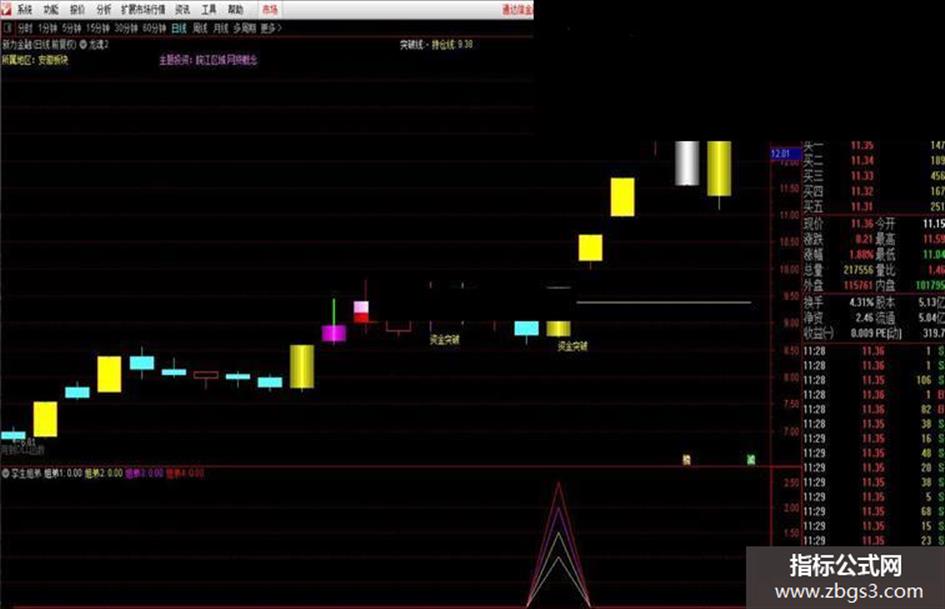This screenshot has width=945, height=609.
Task: Open the 分析 menu
Action: 104,10
